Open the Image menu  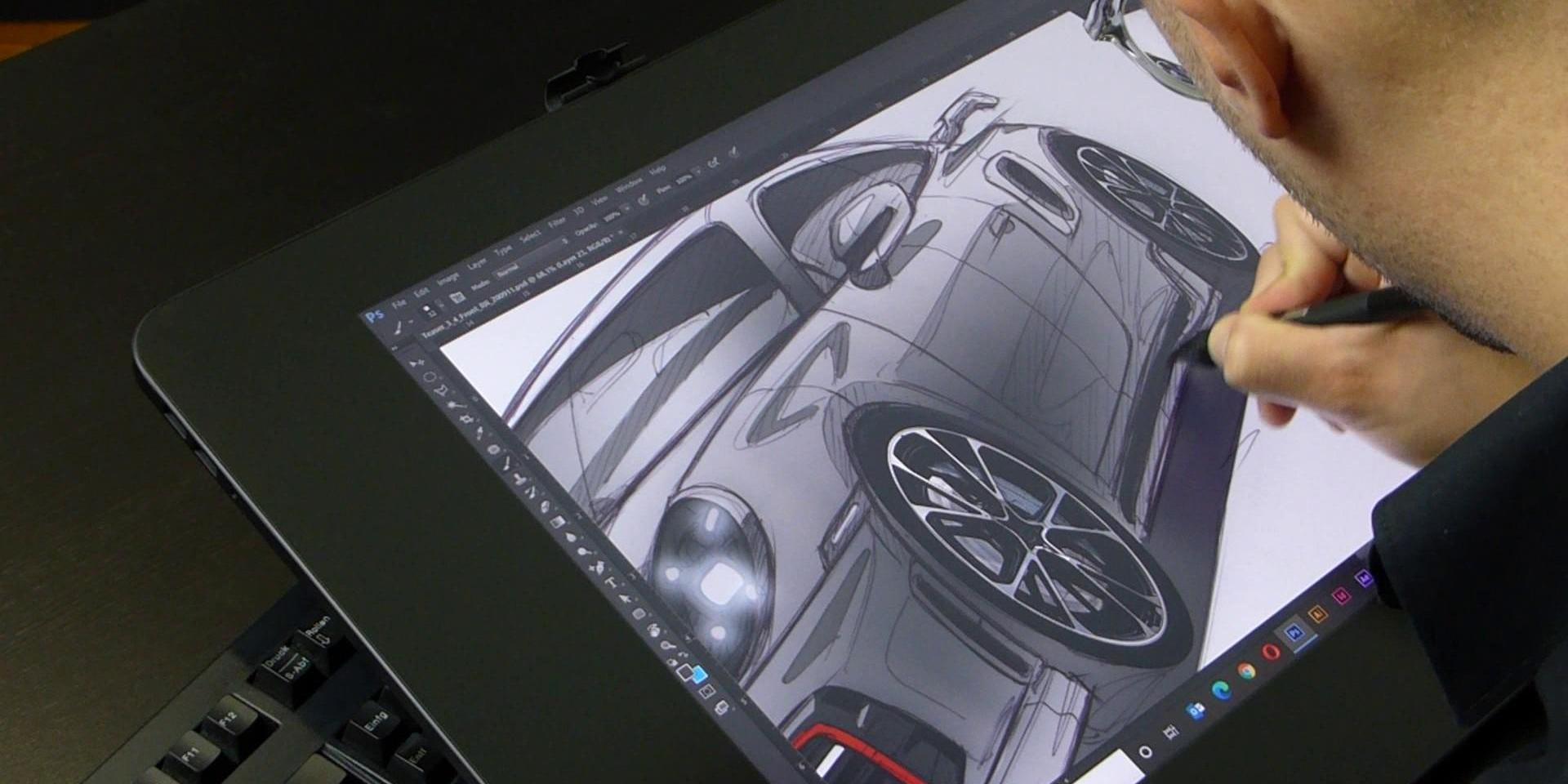click(x=448, y=278)
